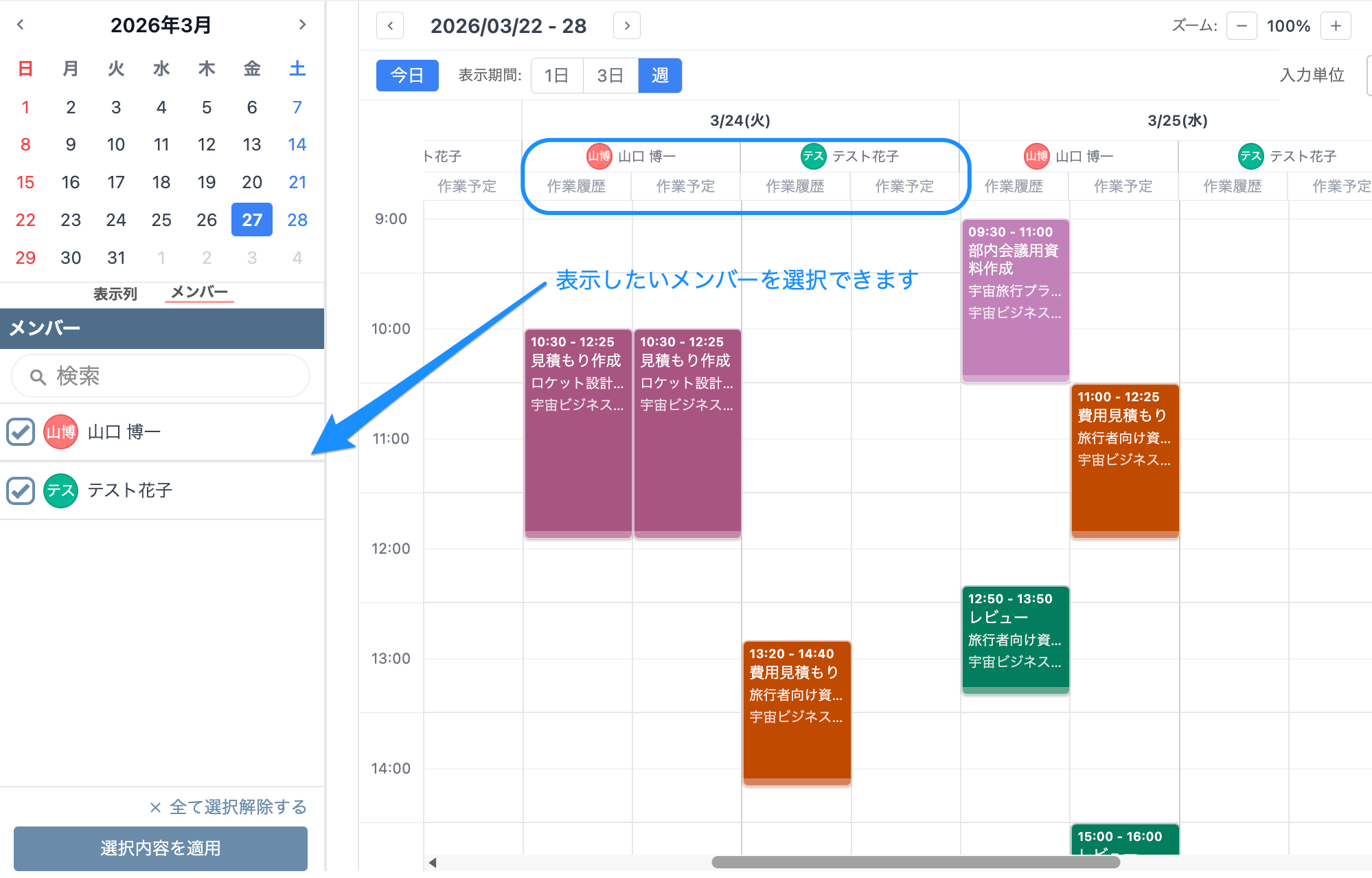Viewport: 1372px width, 878px height.
Task: Click the 選択内容を適用 button
Action: coord(160,848)
